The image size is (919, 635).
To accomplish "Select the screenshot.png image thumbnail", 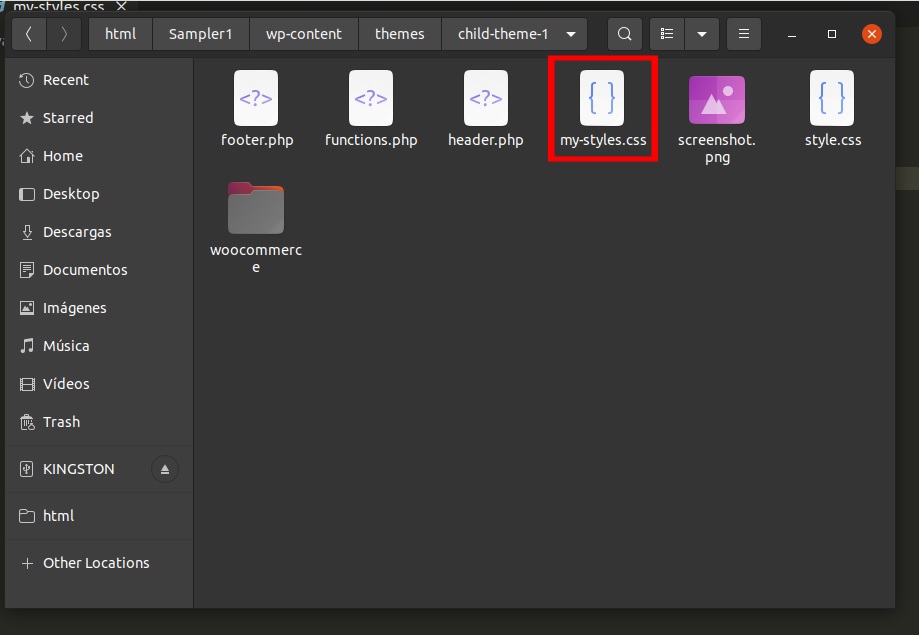I will tap(717, 100).
